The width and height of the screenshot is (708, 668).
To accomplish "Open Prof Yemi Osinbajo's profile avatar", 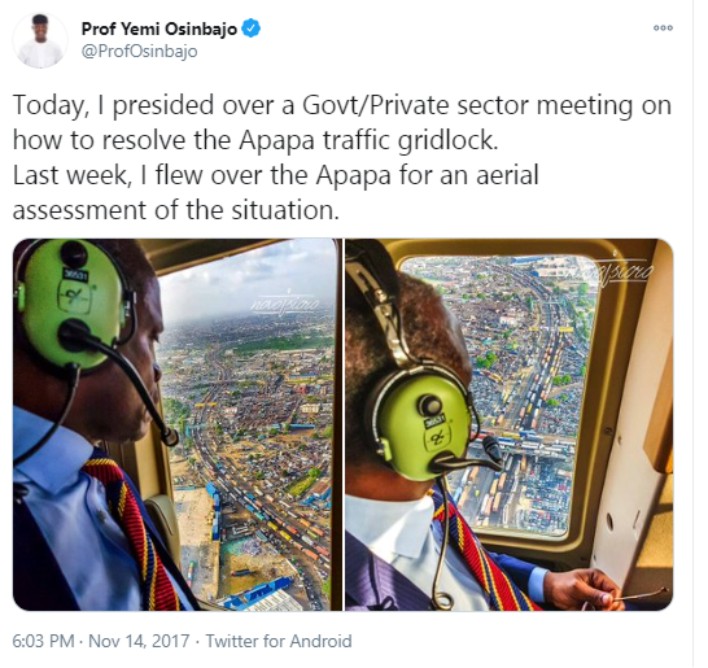I will [x=40, y=41].
